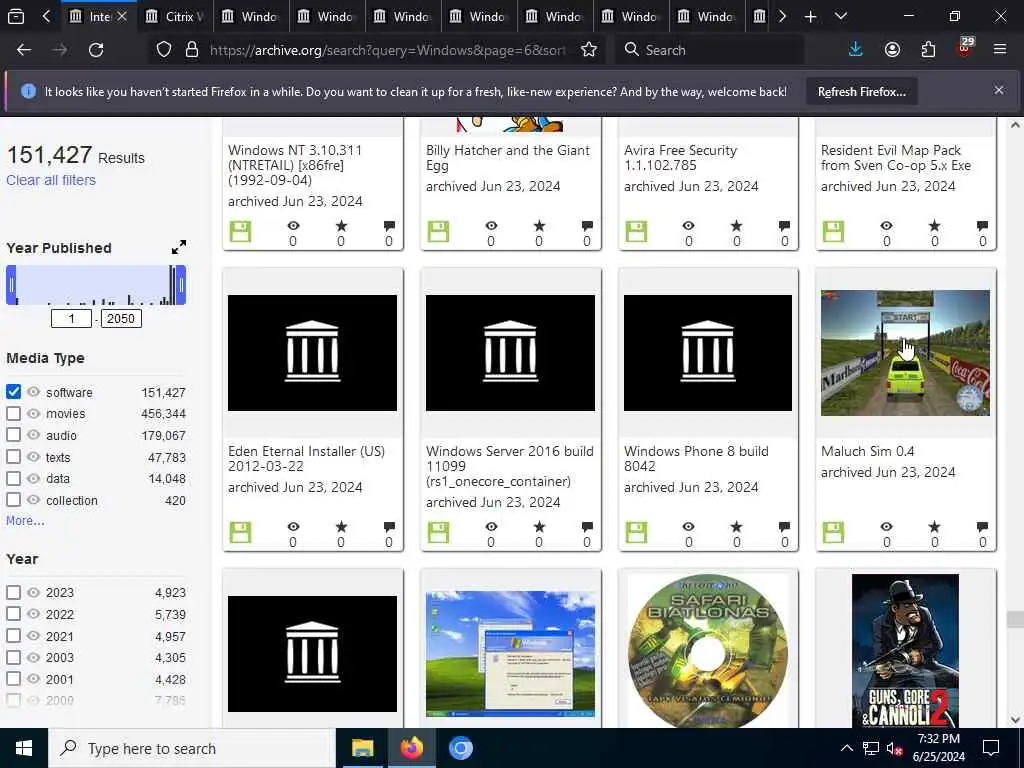1024x768 pixels.
Task: Show hidden icons in system tray
Action: click(846, 748)
